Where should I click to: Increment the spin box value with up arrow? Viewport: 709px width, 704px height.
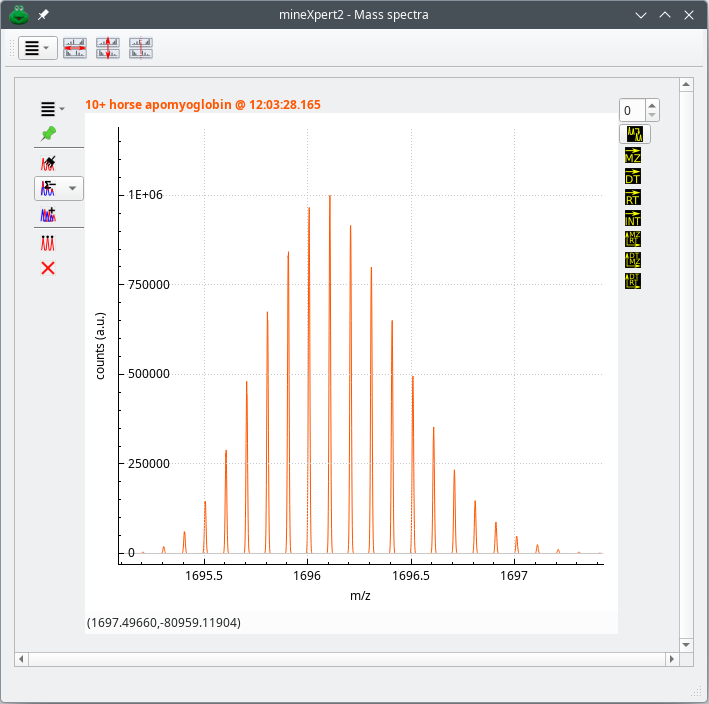coord(652,105)
